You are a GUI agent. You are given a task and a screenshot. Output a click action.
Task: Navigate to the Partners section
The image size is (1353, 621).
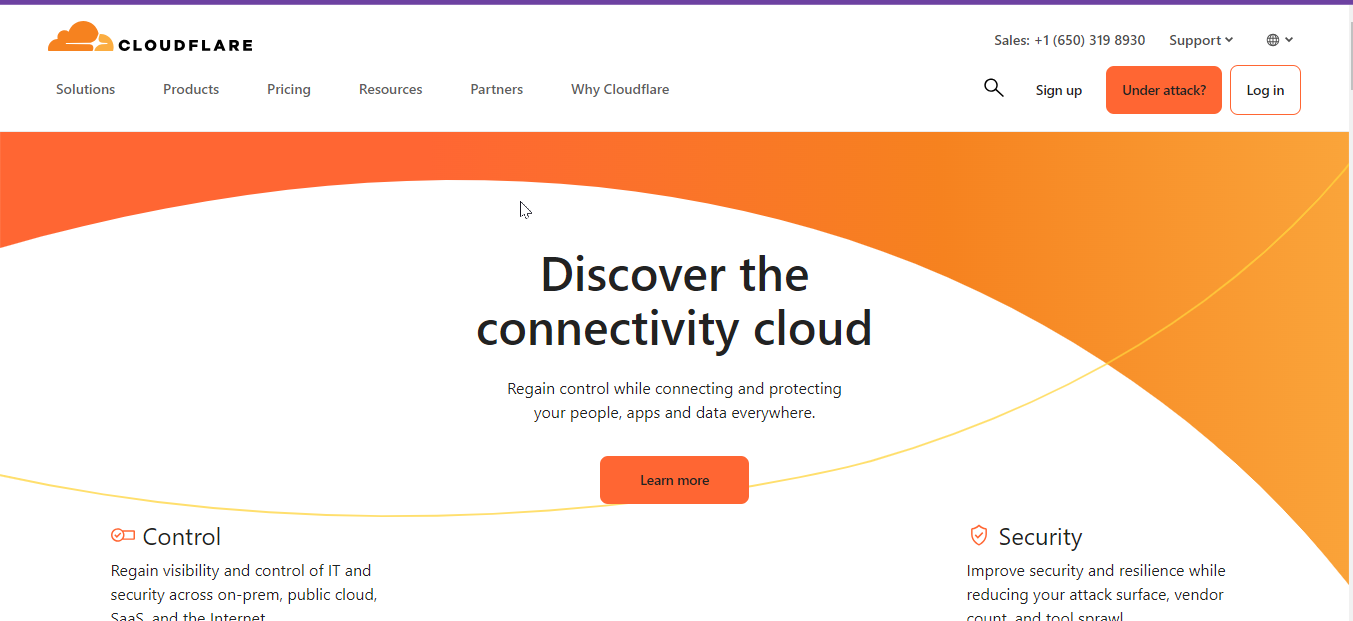[496, 89]
